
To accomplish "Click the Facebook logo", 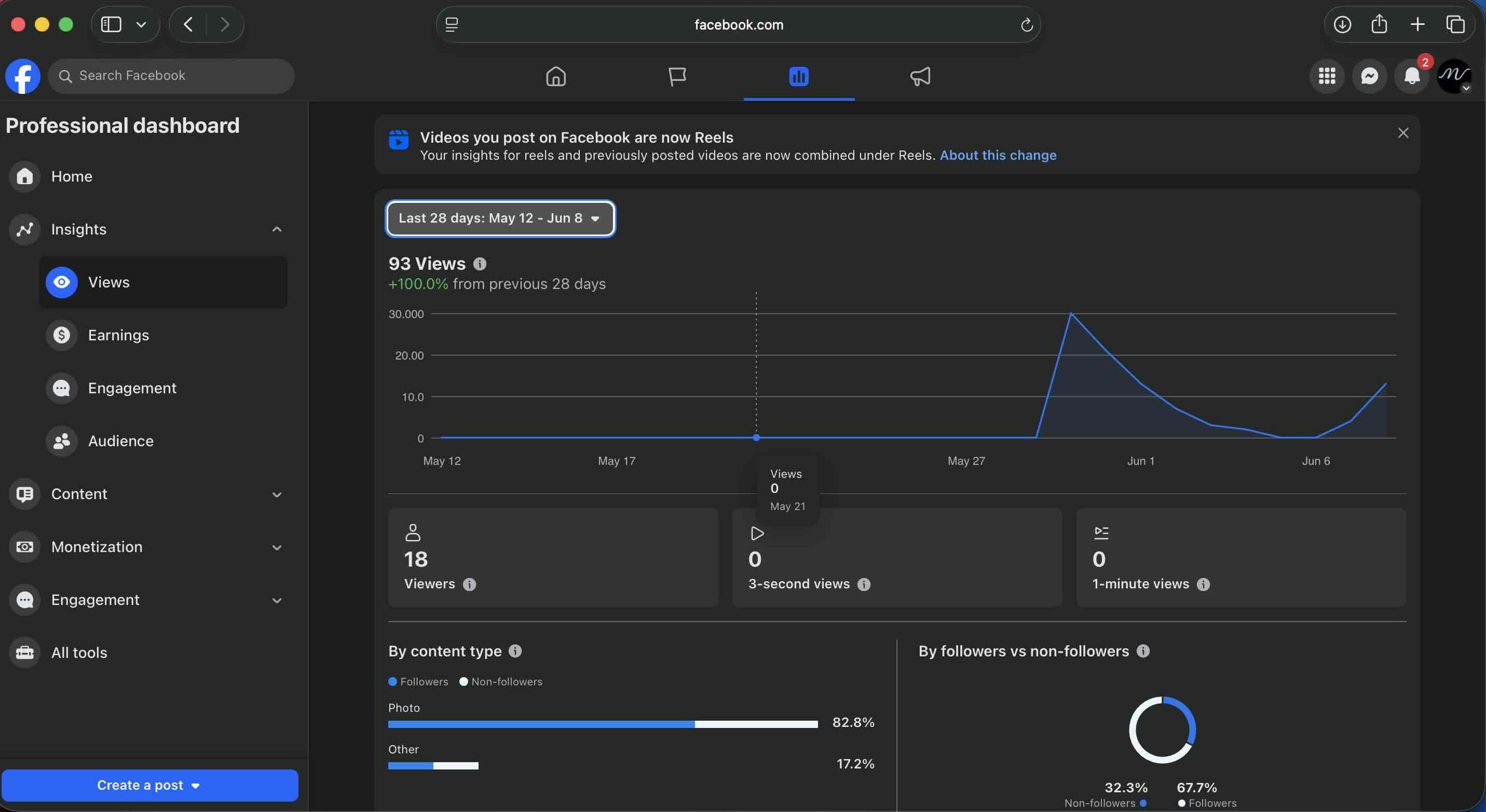I will pos(23,76).
